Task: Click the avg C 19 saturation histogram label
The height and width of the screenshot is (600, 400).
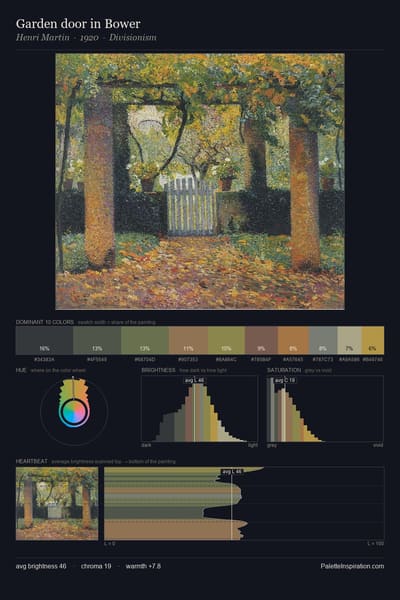Action: [286, 380]
